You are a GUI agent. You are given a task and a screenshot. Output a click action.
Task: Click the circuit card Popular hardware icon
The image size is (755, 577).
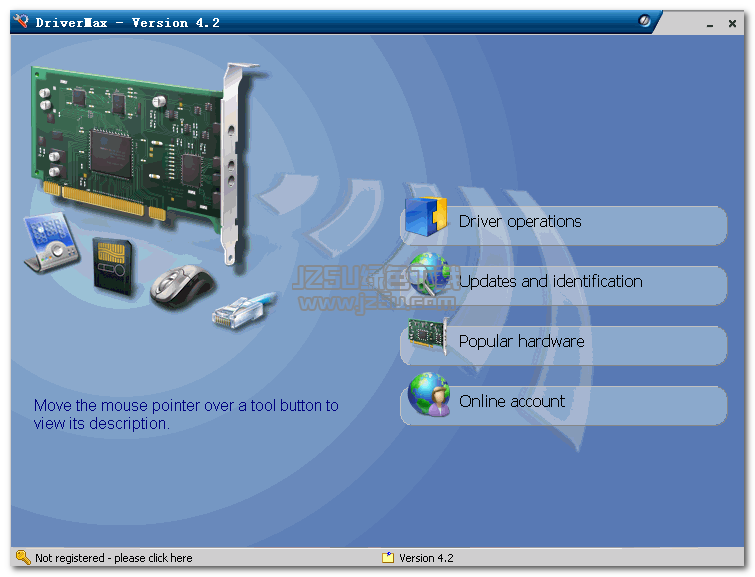tap(428, 335)
